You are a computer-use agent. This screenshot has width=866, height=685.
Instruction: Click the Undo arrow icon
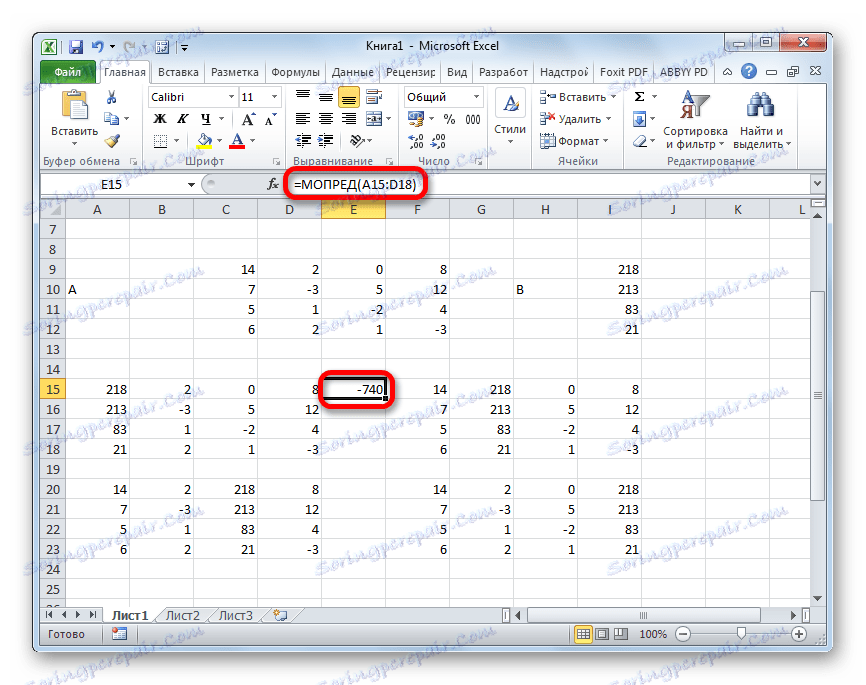(98, 47)
